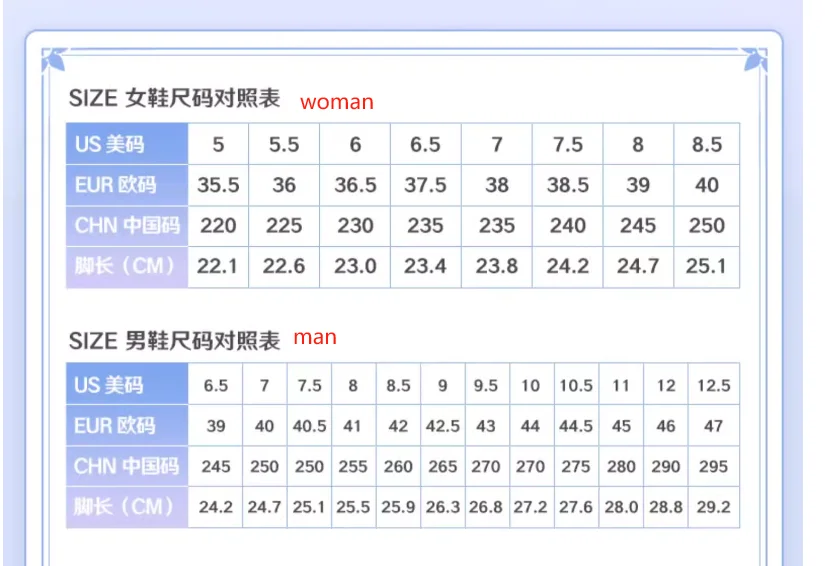825x566 pixels.
Task: Select the foot length cell '28.8'
Action: [666, 507]
